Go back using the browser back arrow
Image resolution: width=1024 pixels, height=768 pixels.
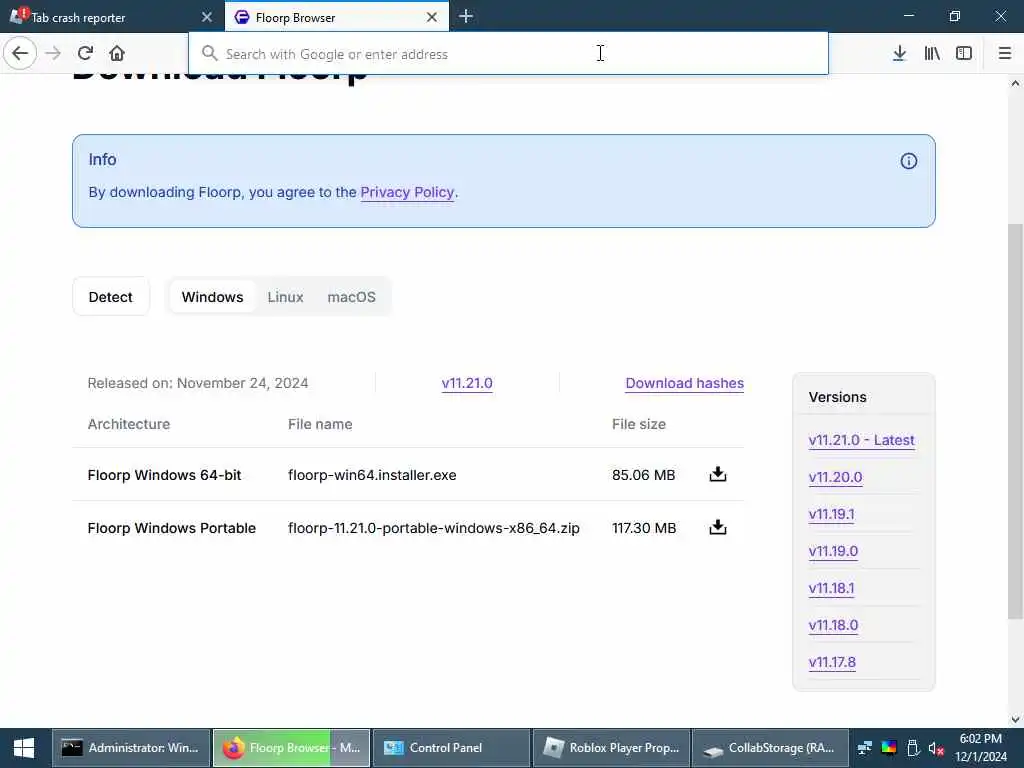[x=20, y=54]
